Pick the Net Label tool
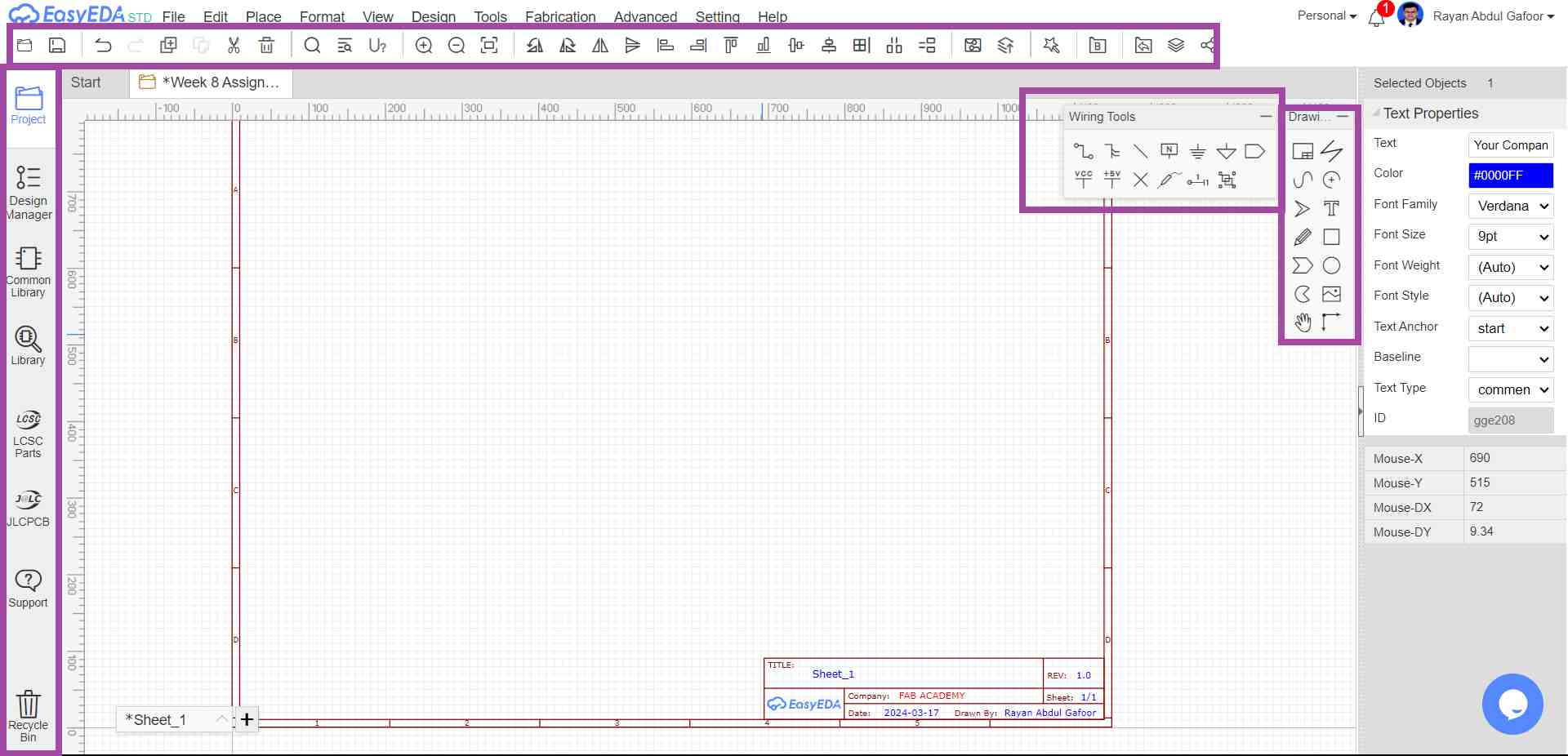1568x756 pixels. pos(1169,151)
